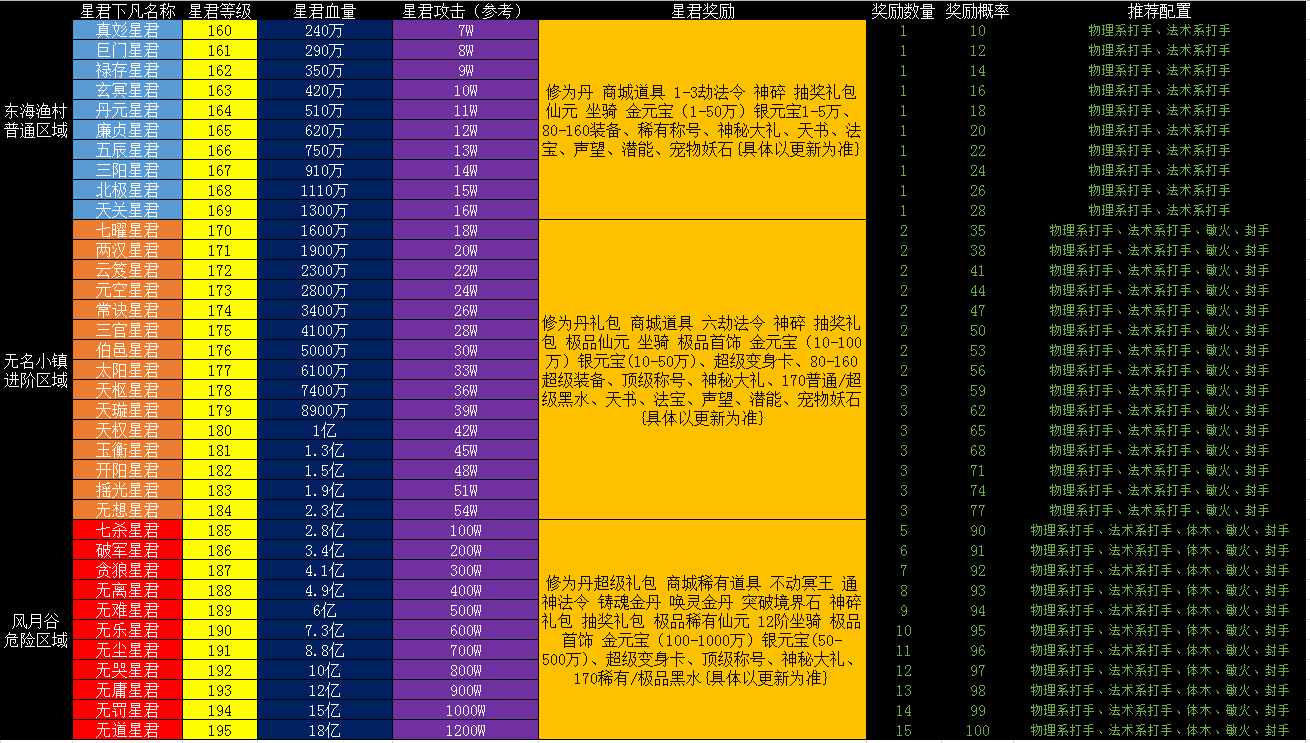Image resolution: width=1310 pixels, height=743 pixels.
Task: Select the 东海渔村 普通区域 label
Action: (x=36, y=120)
